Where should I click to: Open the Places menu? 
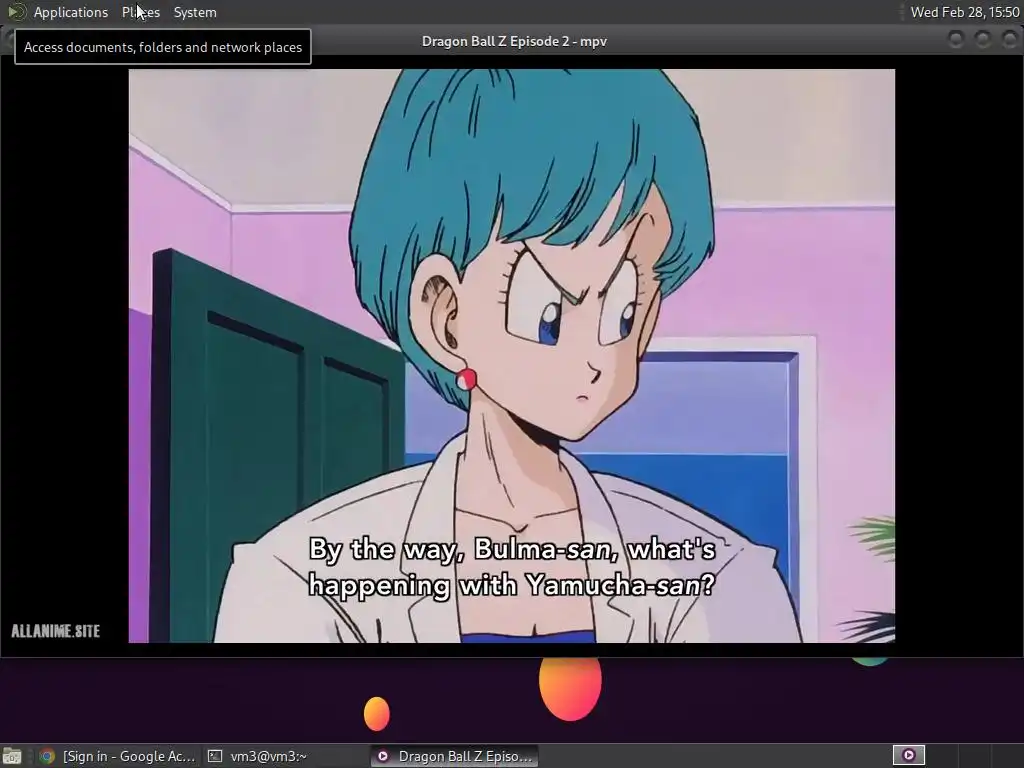140,12
